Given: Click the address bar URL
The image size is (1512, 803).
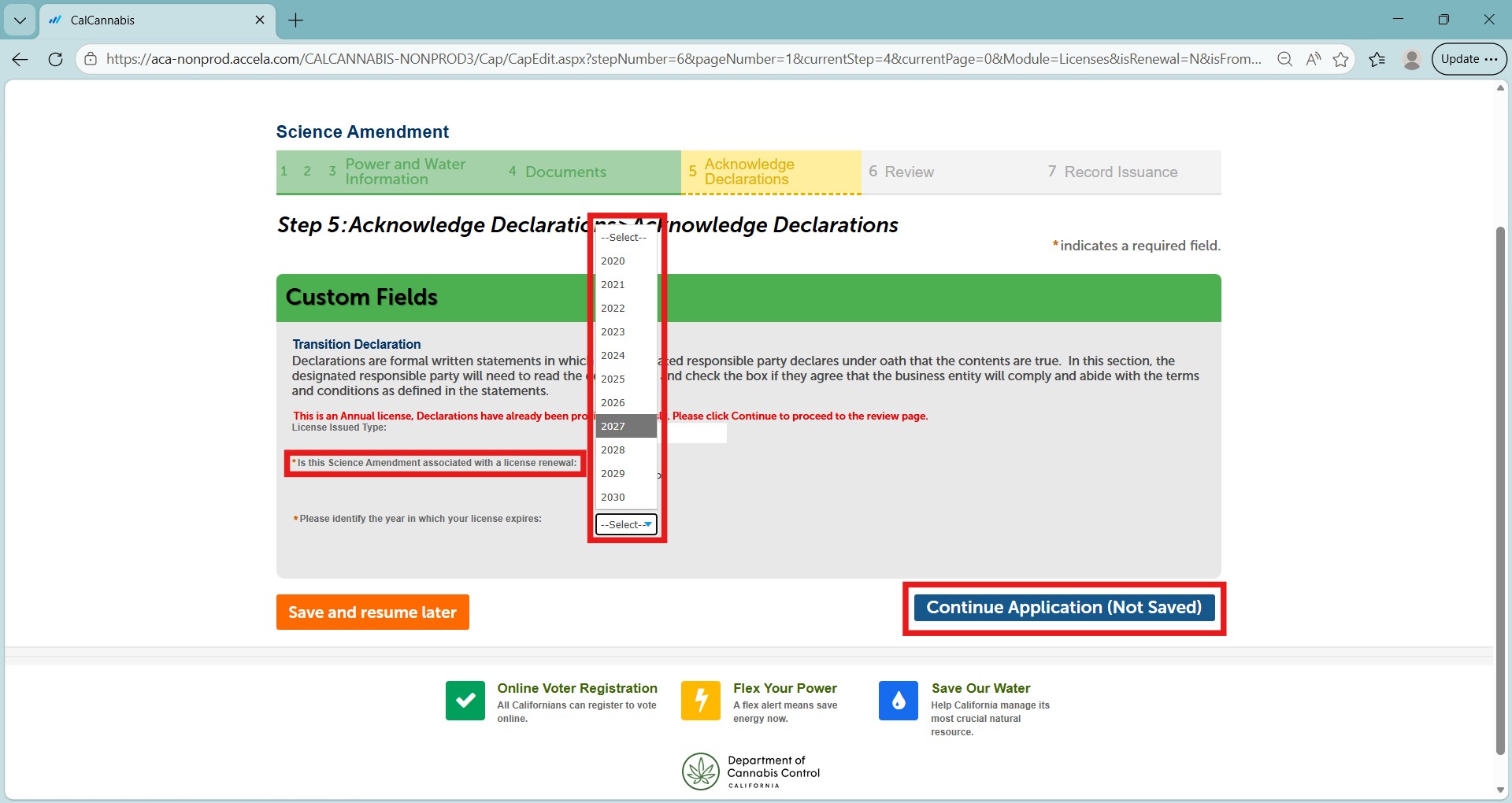Looking at the screenshot, I should [684, 59].
